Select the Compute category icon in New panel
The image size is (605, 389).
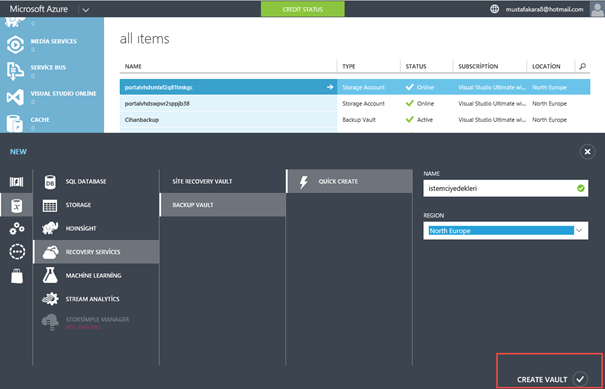(x=16, y=182)
